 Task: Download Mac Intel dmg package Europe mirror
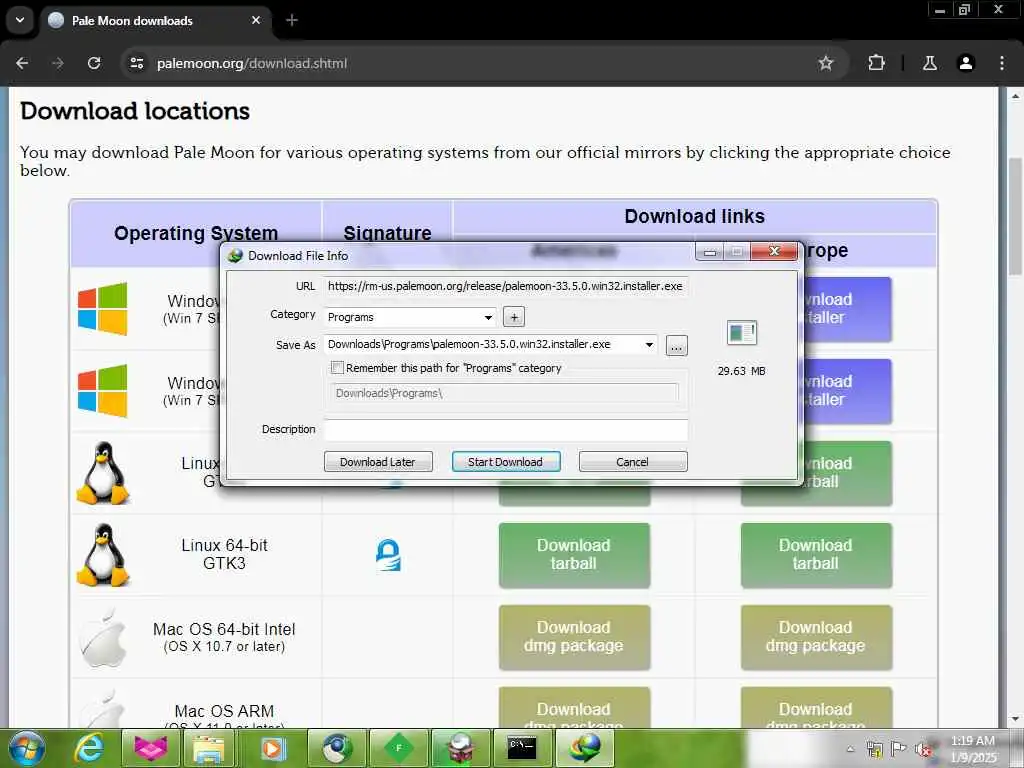[x=816, y=637]
